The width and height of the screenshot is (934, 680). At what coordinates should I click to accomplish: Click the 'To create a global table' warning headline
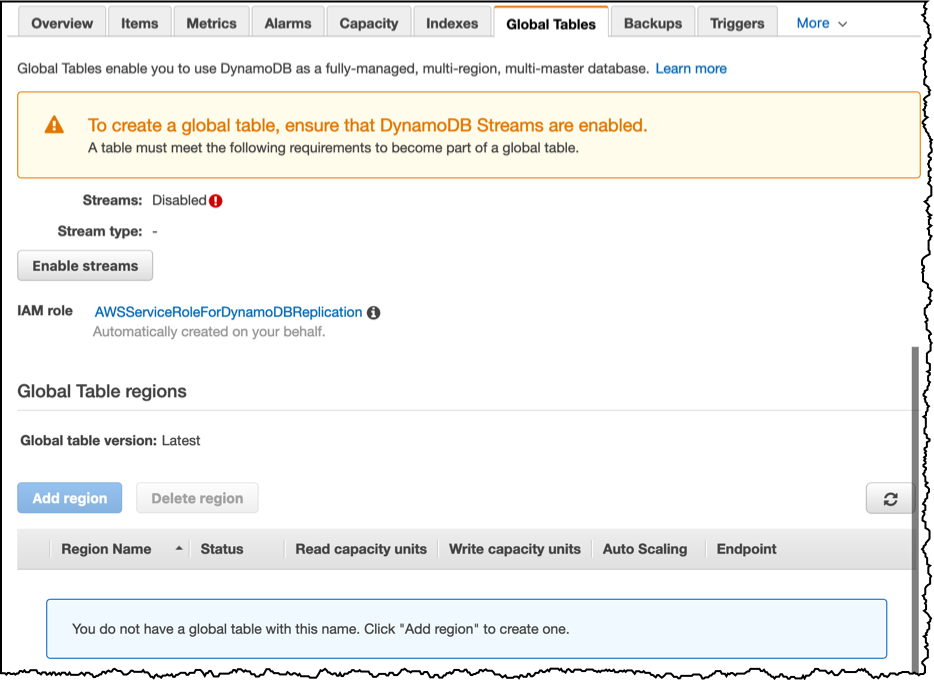coord(368,125)
